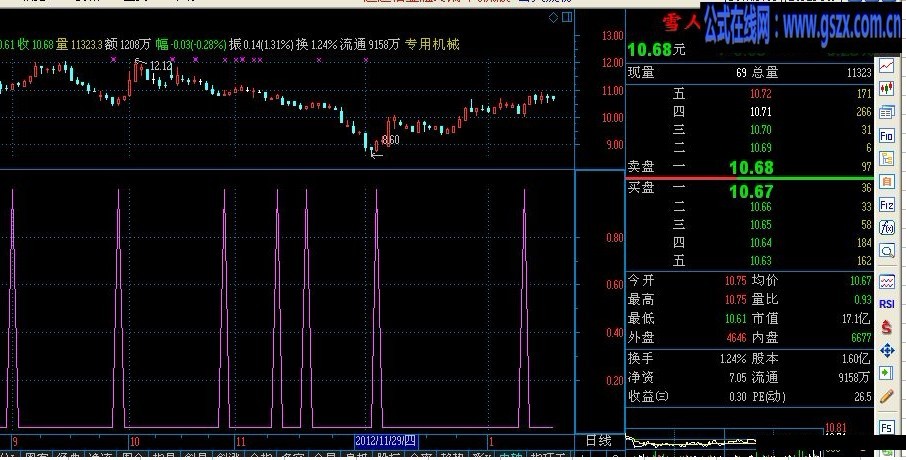Viewport: 906px width, 460px height.
Task: Click the F5 chart switch icon
Action: coord(886,428)
